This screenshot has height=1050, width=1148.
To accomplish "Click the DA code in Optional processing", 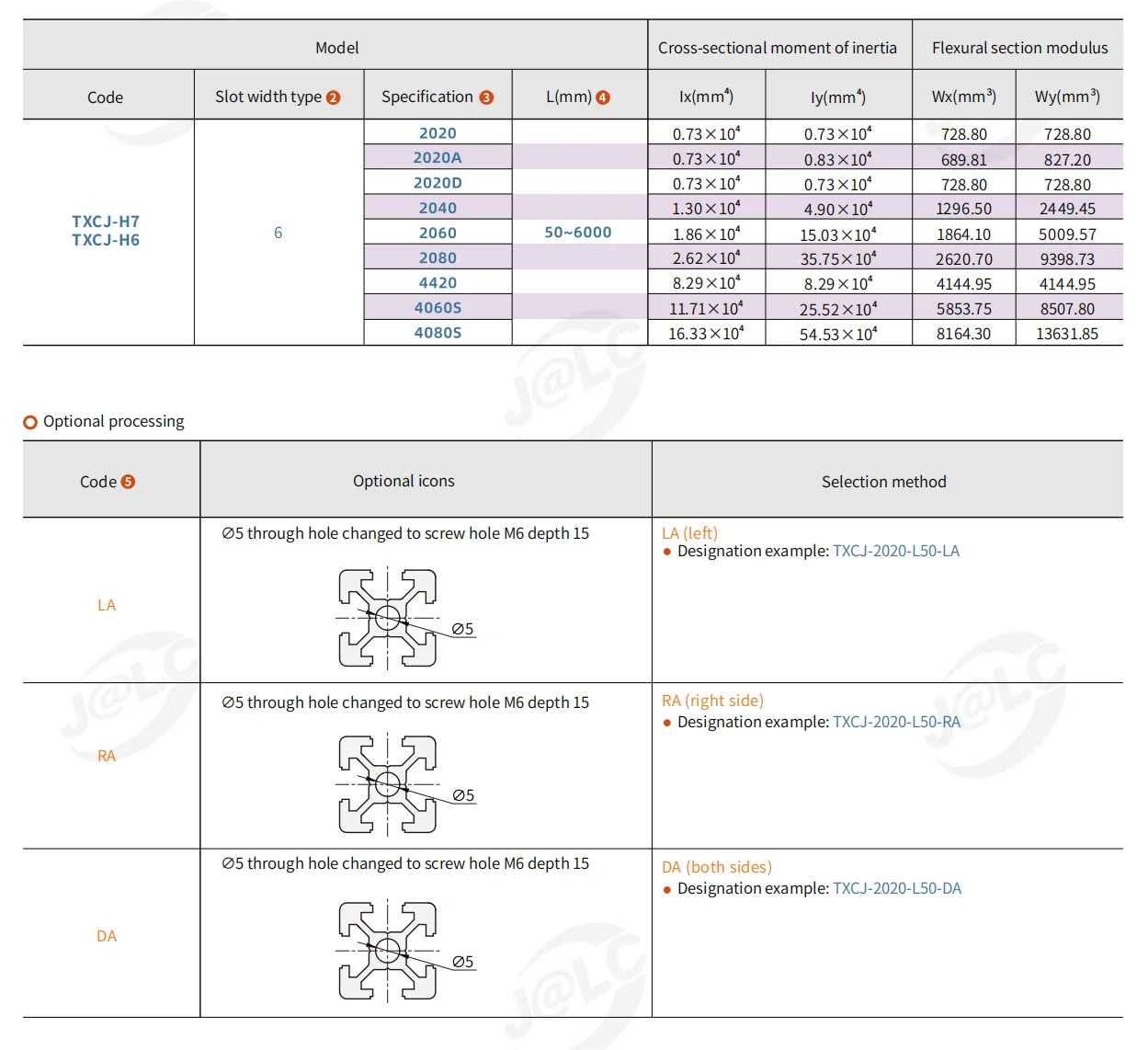I will click(107, 936).
